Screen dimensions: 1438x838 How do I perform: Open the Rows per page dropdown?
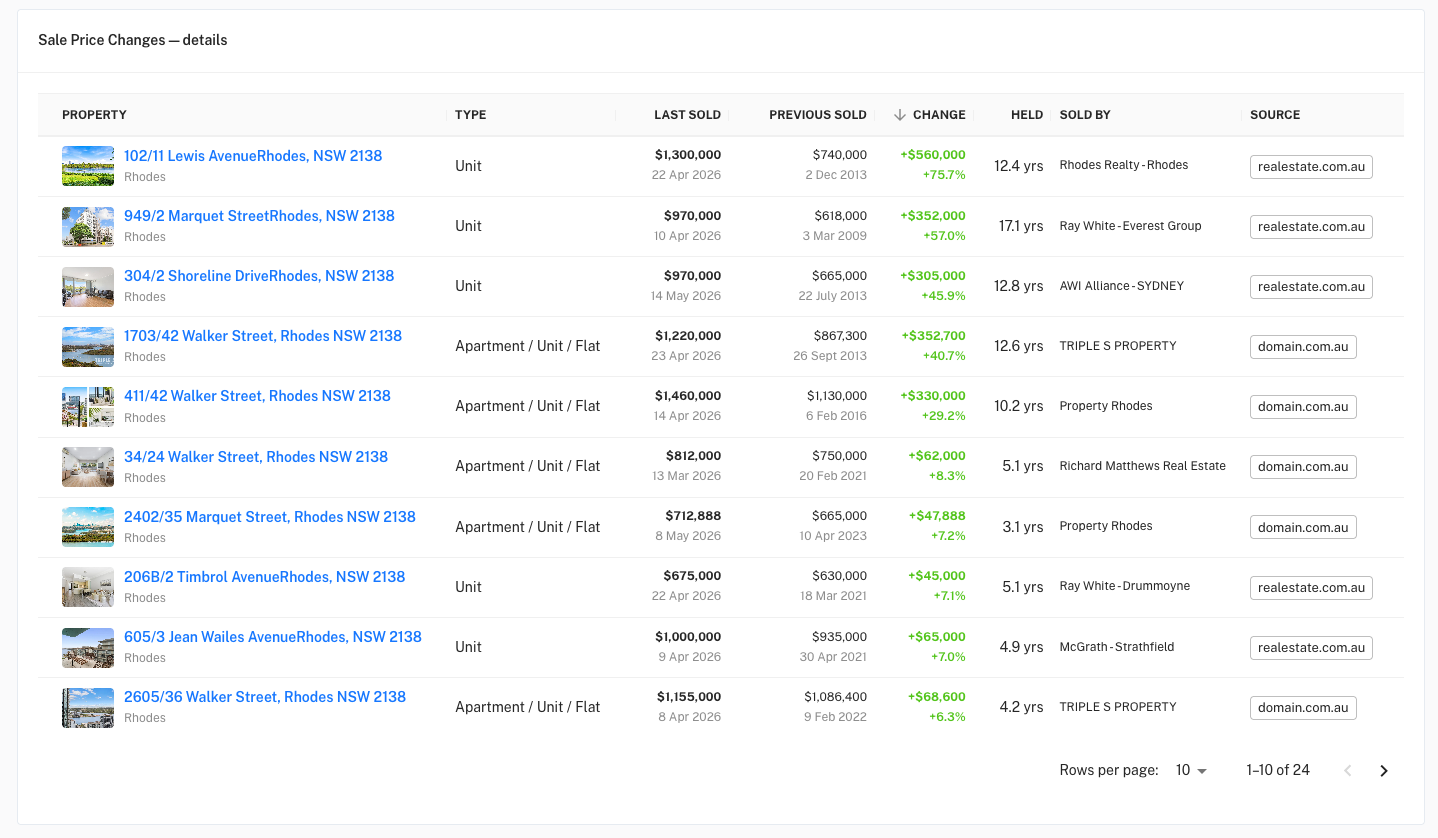tap(1191, 770)
